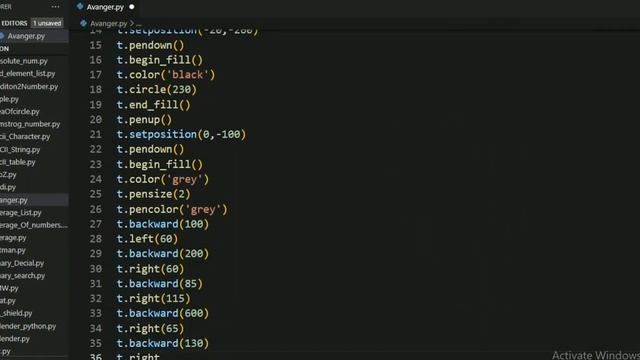Open the erage_List.py file

(21, 213)
